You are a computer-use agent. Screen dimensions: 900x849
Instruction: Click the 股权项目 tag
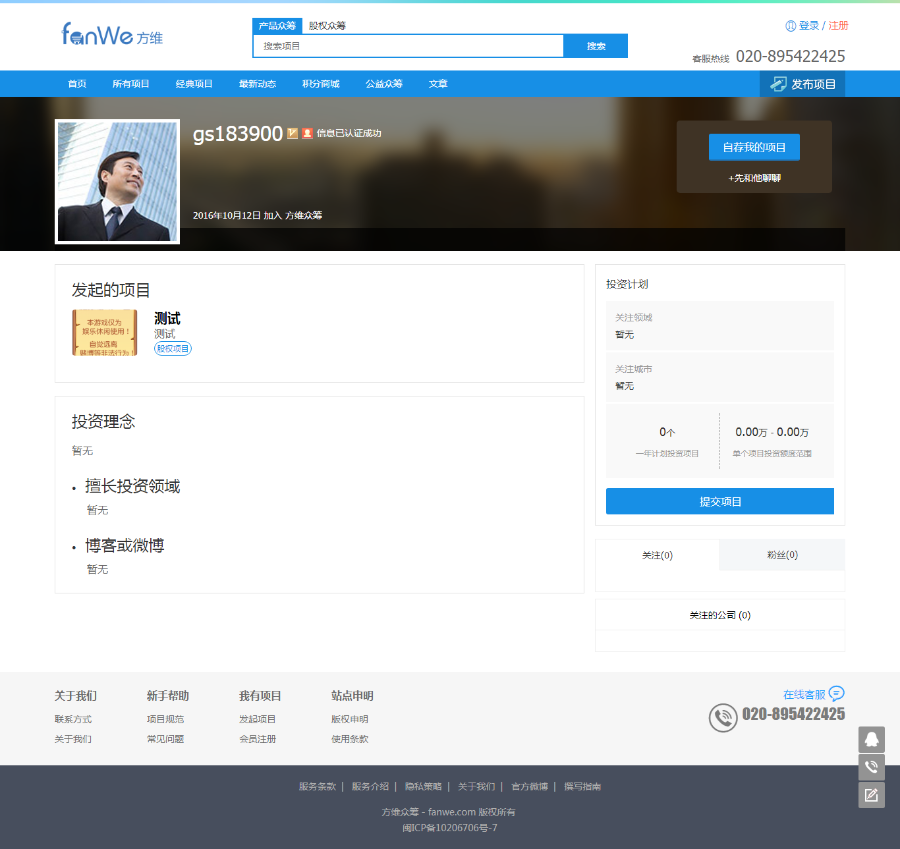(x=173, y=348)
